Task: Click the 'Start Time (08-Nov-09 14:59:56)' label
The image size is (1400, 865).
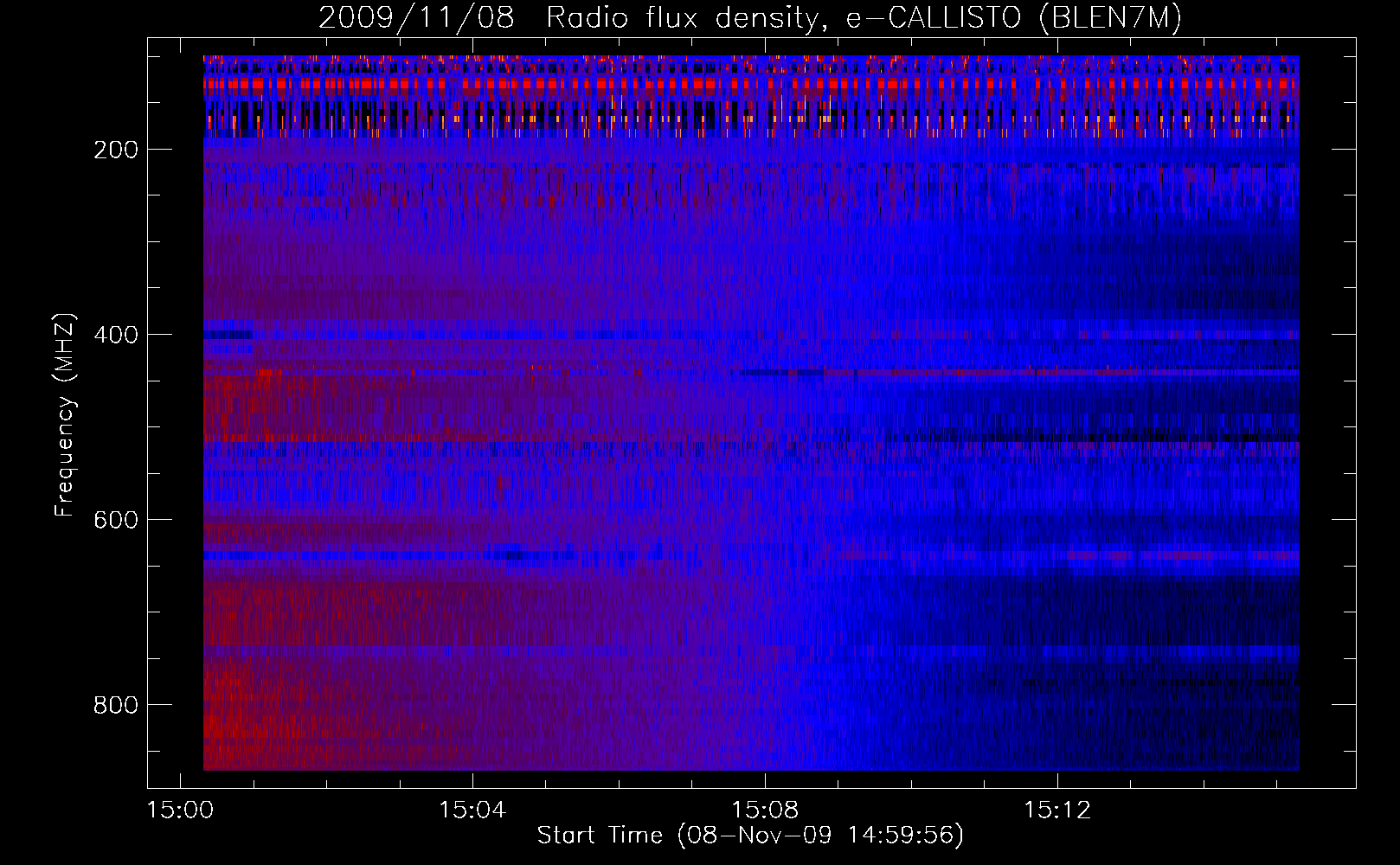Action: 750,836
